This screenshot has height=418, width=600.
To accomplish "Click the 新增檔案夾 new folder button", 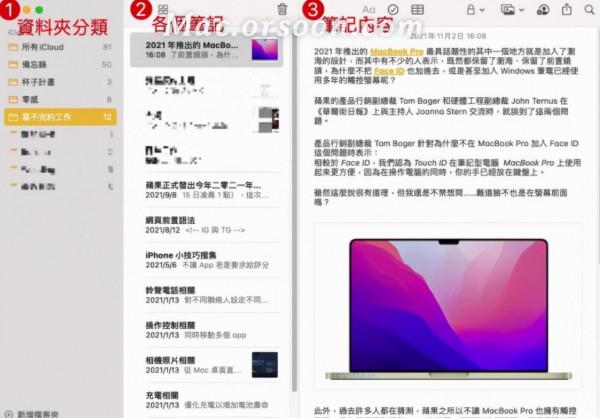I will [x=33, y=414].
